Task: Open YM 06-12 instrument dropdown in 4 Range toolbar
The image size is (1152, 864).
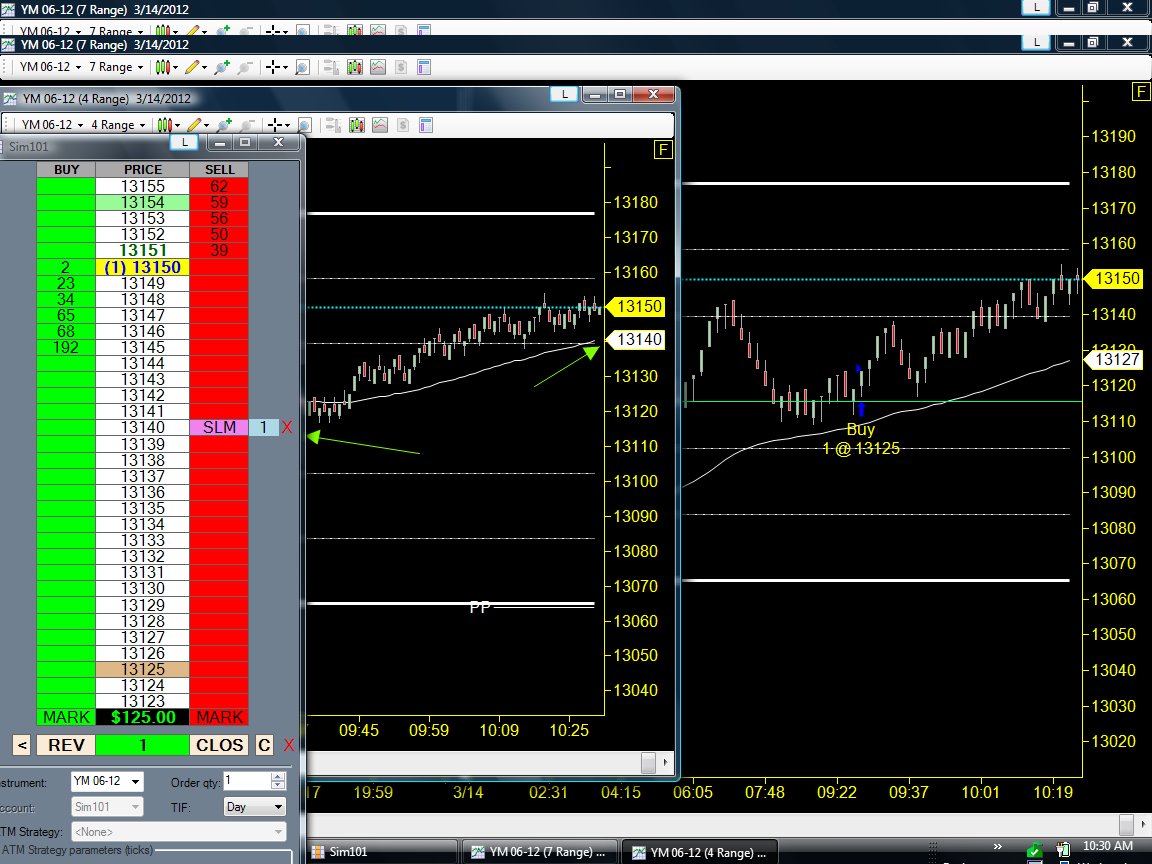Action: click(52, 125)
